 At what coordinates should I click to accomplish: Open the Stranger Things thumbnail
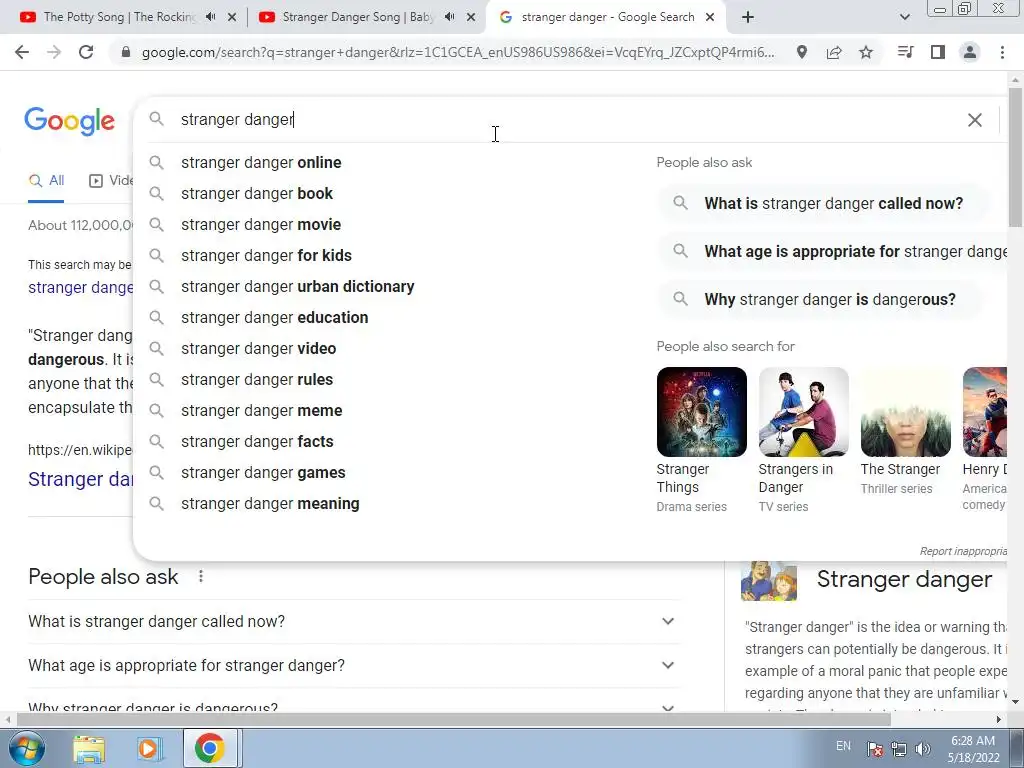click(x=701, y=412)
